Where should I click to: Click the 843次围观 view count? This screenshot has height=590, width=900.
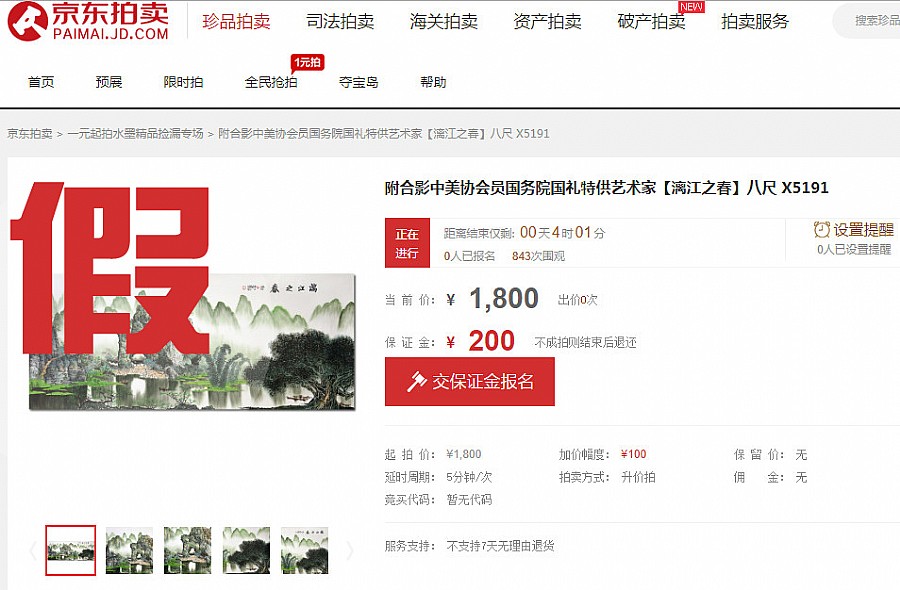point(538,256)
